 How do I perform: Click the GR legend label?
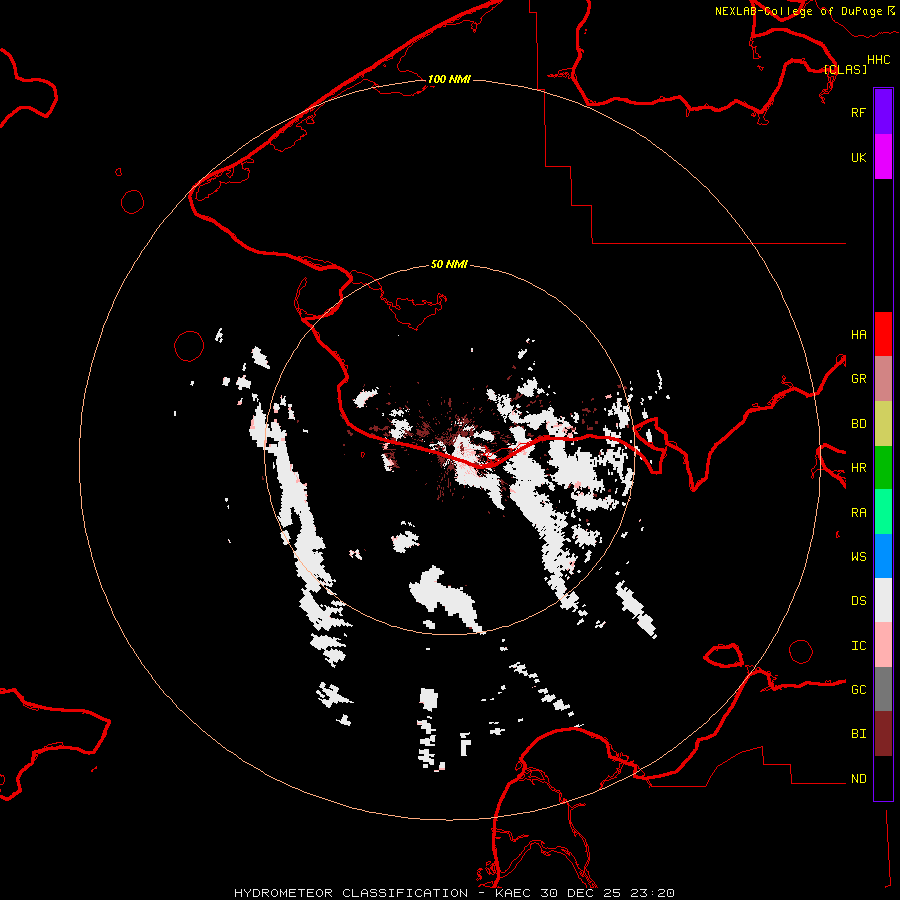[x=858, y=379]
